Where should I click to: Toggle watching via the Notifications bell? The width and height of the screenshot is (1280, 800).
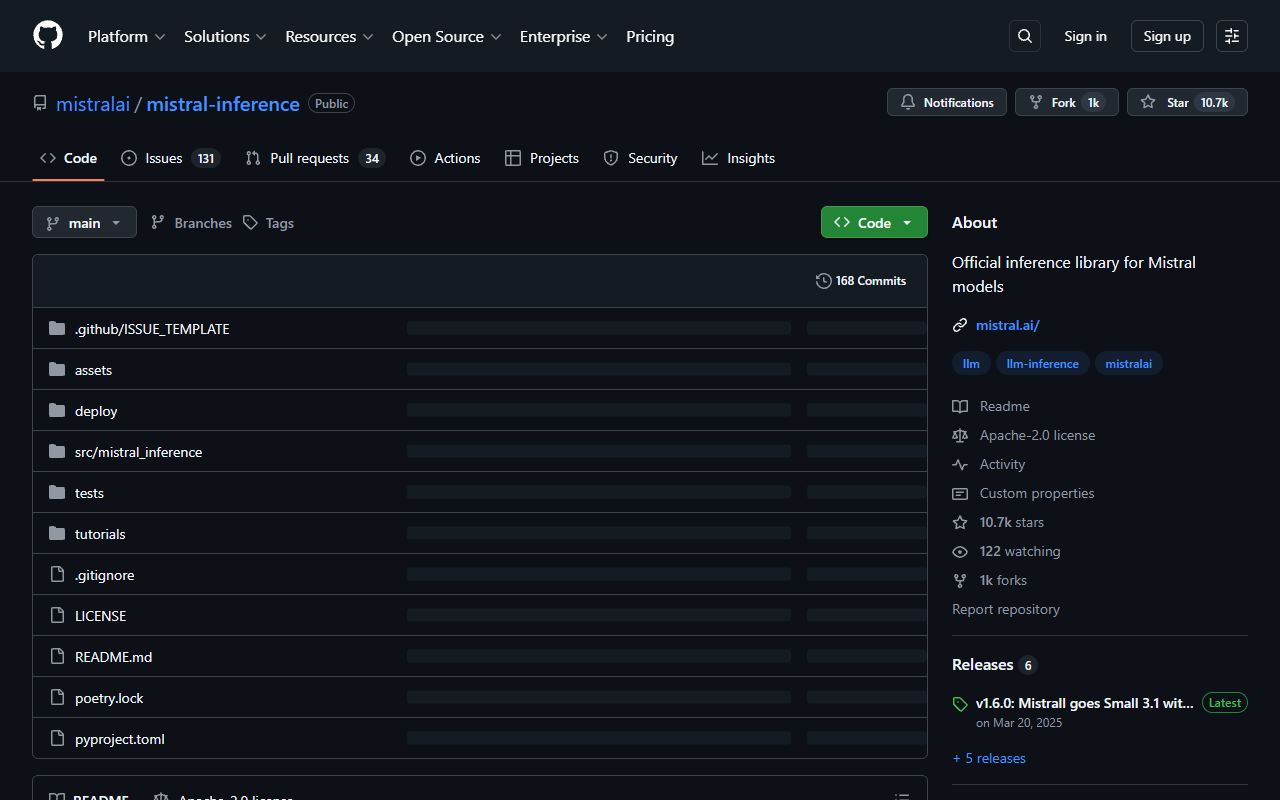tap(908, 102)
